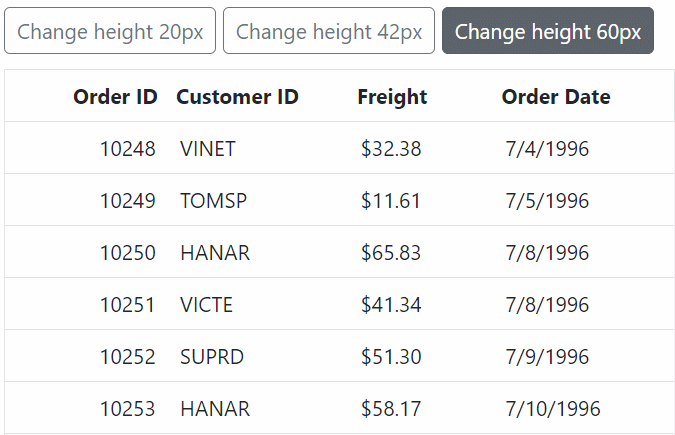Sort by the Freight column header

click(x=392, y=97)
